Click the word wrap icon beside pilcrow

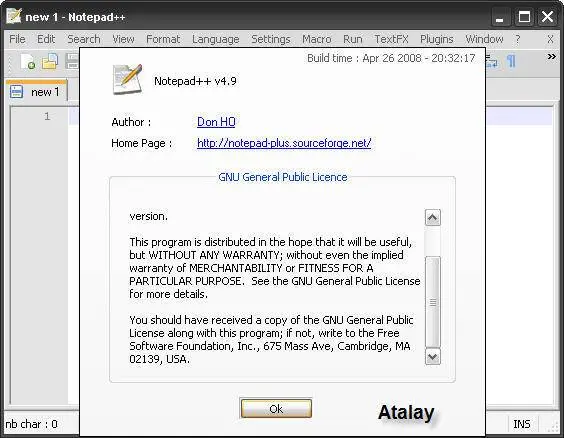point(491,62)
